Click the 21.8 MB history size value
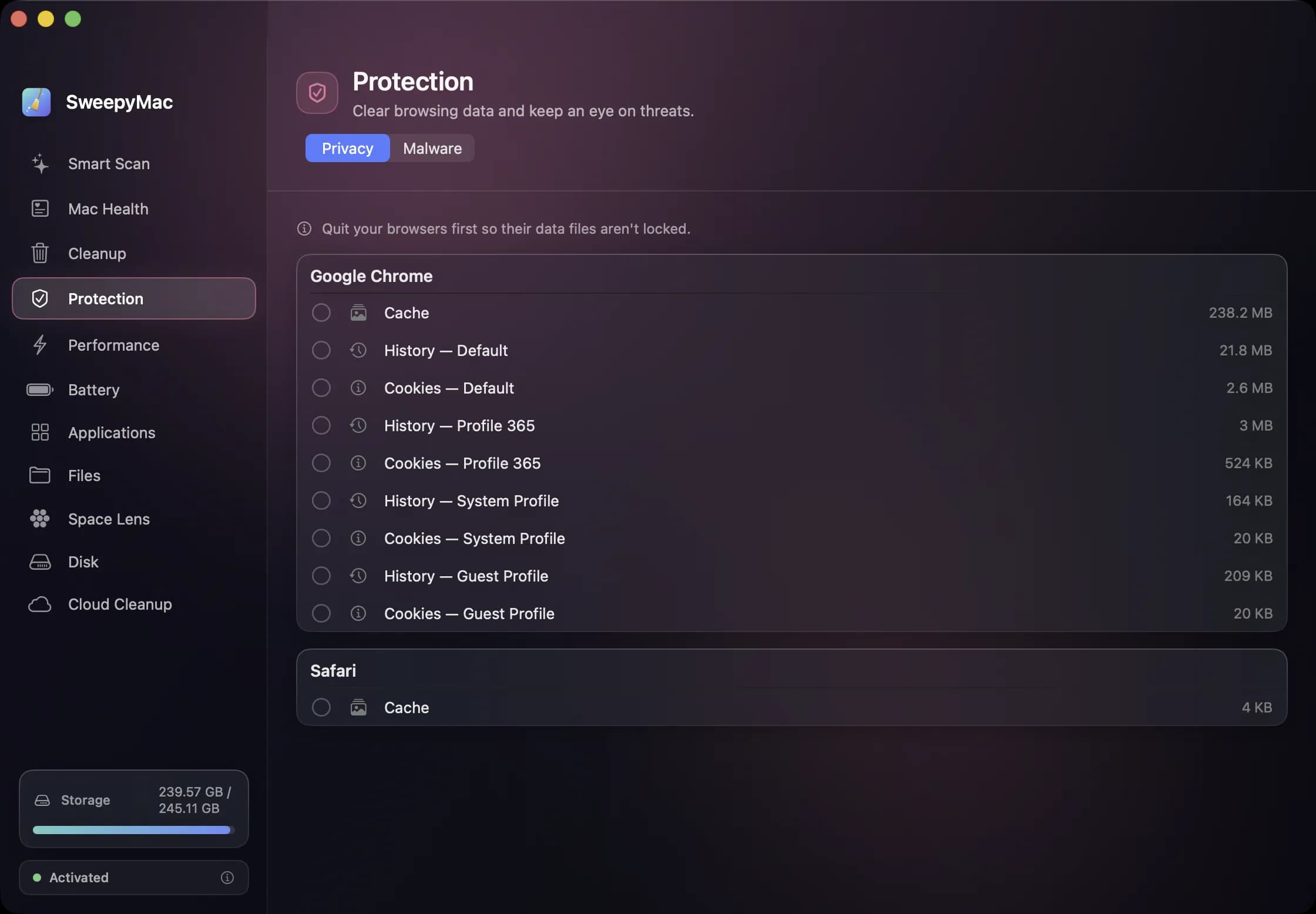 click(x=1245, y=351)
